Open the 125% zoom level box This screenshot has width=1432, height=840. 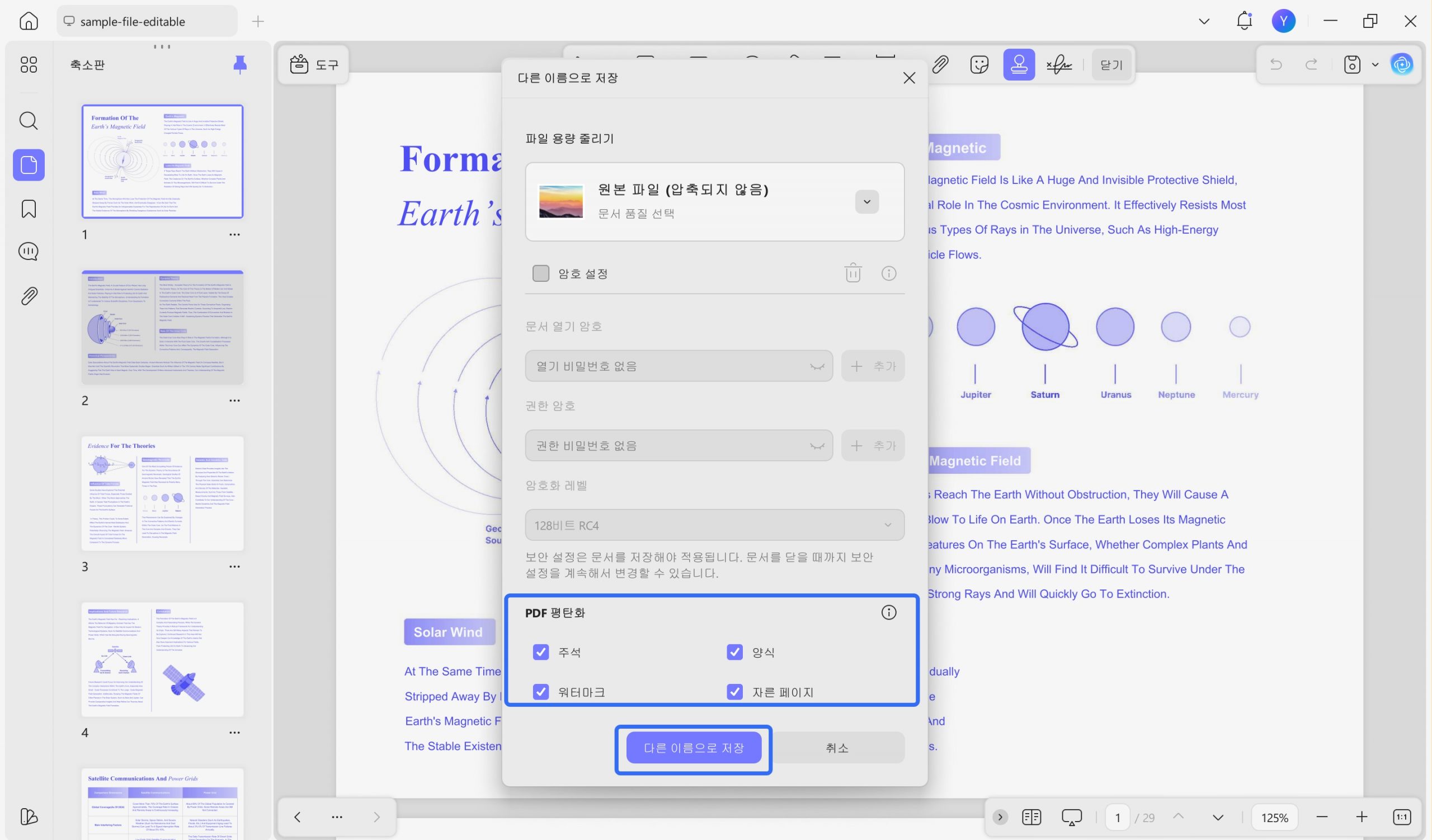[x=1274, y=817]
